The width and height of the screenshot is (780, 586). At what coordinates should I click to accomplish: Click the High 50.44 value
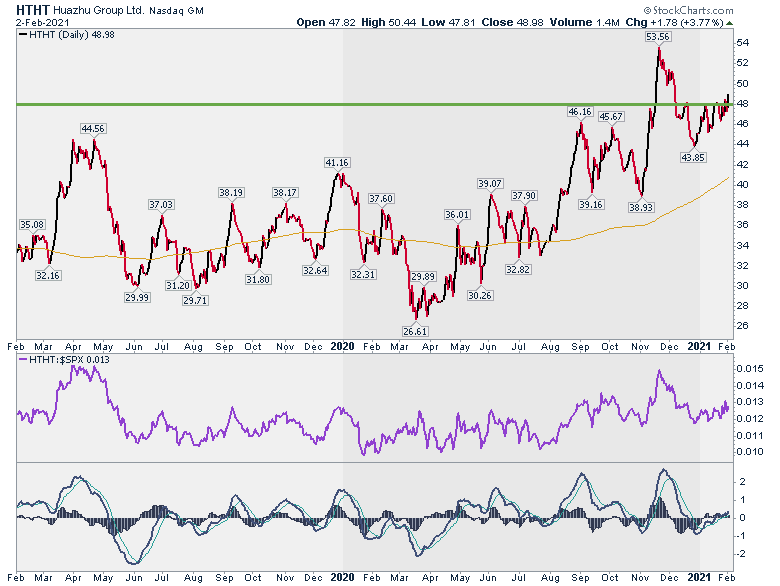click(389, 22)
